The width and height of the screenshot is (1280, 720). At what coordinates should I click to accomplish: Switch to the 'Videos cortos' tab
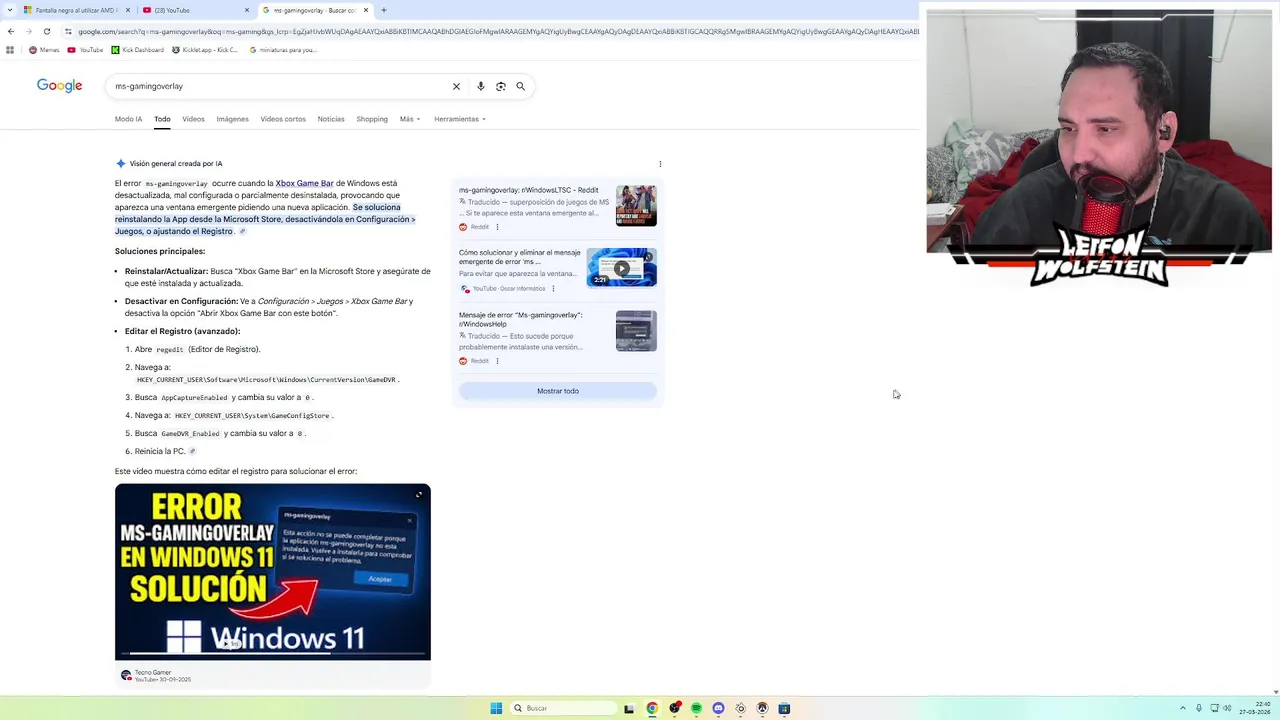(x=283, y=119)
